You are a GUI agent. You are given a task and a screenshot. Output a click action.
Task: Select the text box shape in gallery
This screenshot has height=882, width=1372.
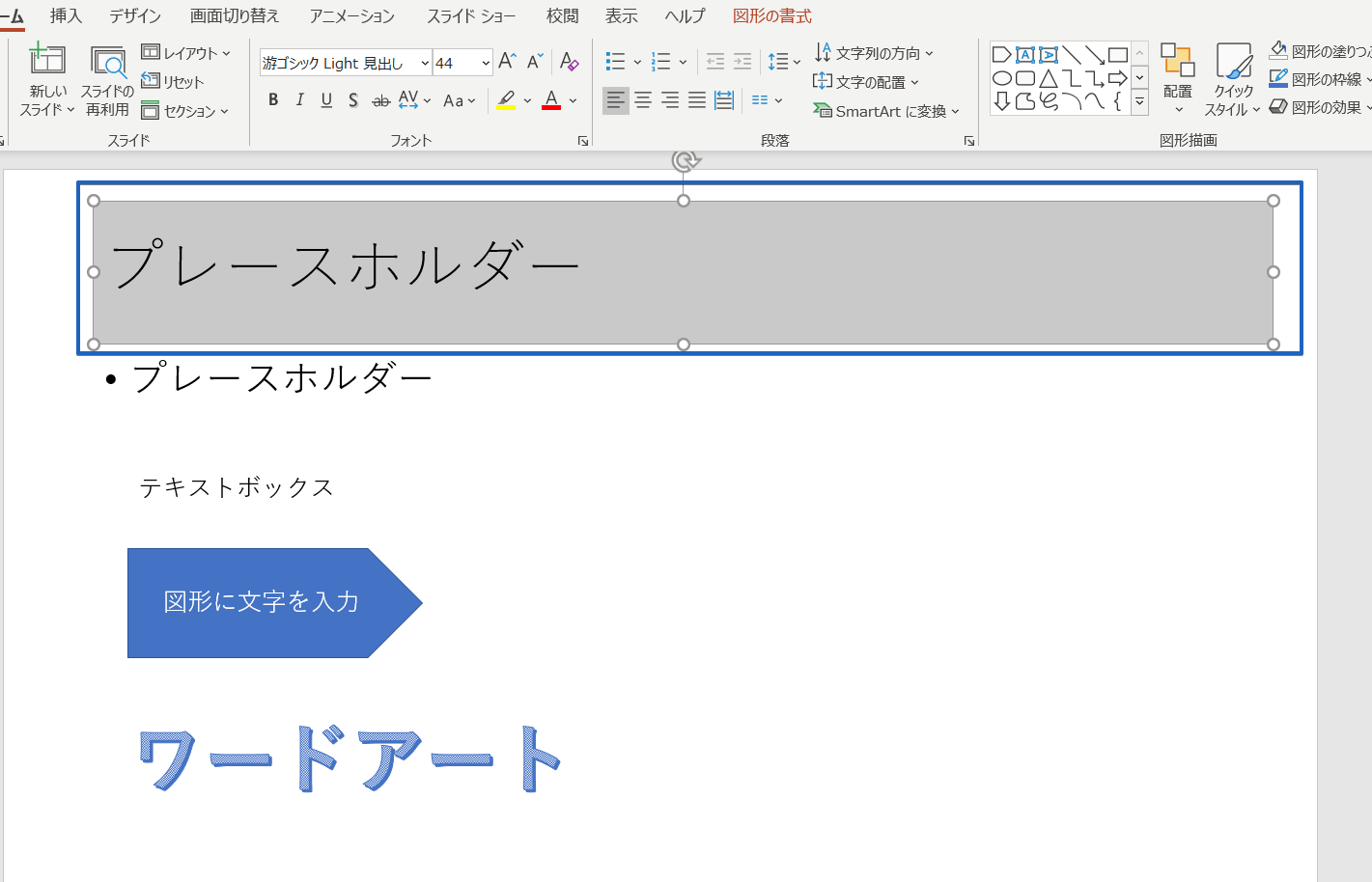(x=1024, y=55)
